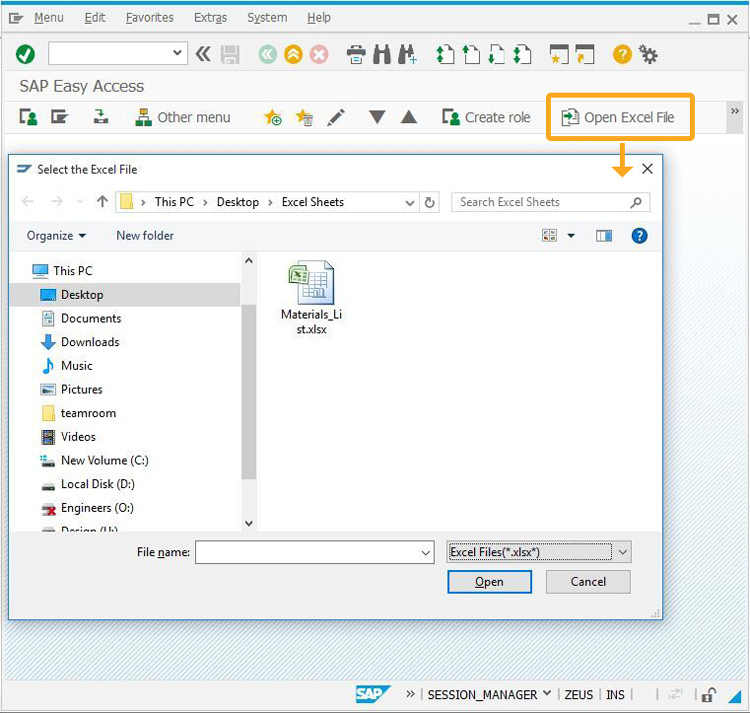This screenshot has height=713, width=750.
Task: Click the Create New Session icon
Action: pyautogui.click(x=559, y=54)
